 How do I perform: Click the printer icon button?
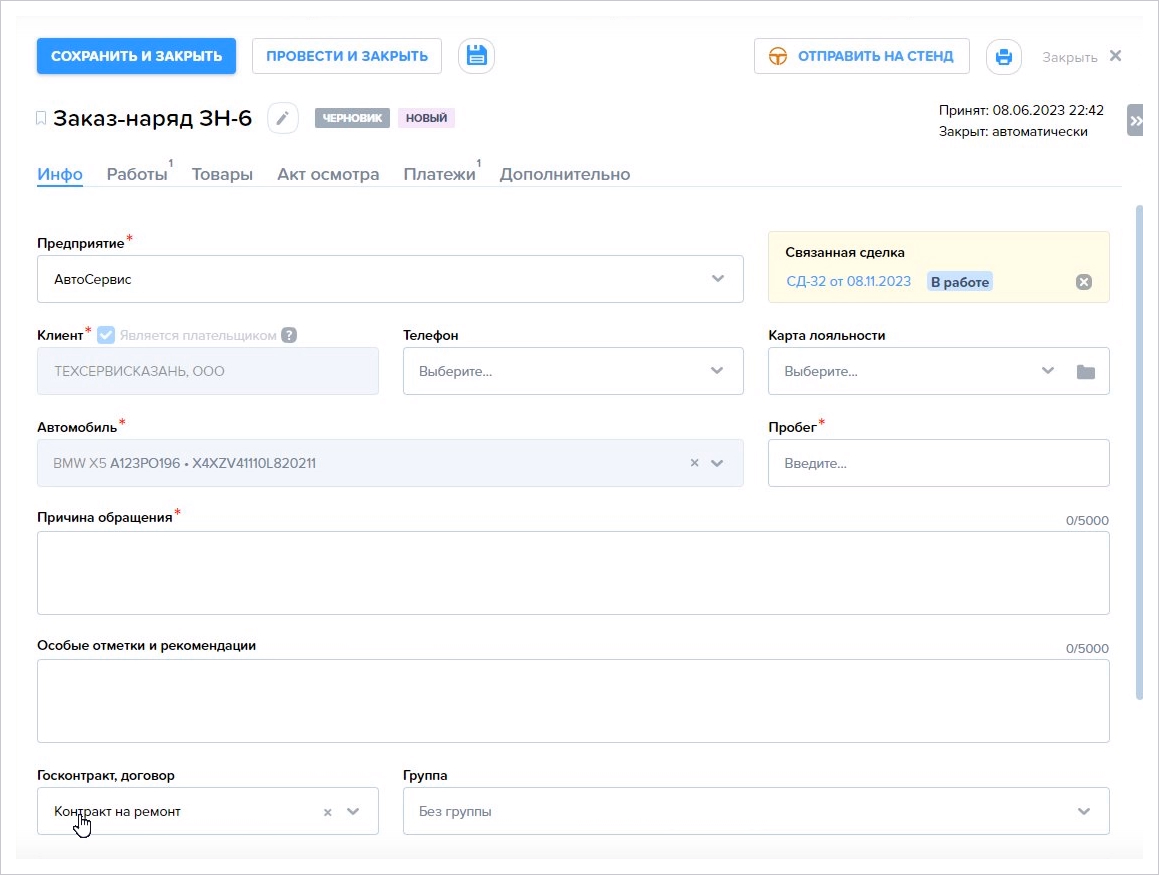coord(1004,57)
